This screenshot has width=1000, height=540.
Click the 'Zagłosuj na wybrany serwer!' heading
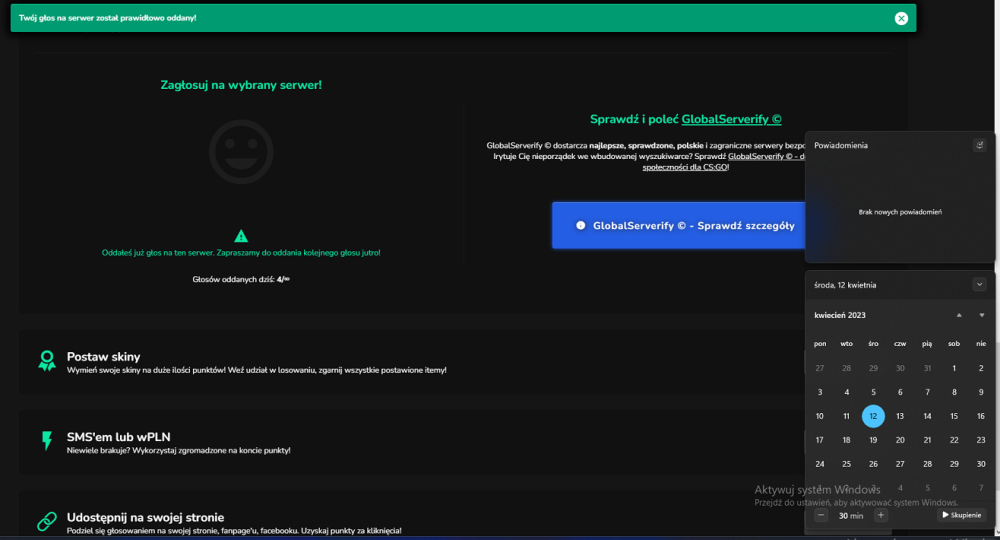point(241,85)
